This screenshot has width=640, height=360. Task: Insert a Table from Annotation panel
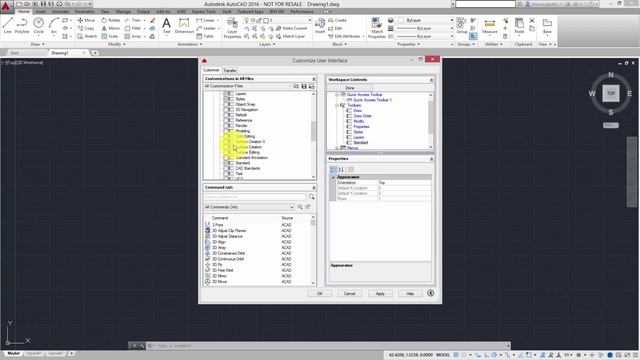pos(205,36)
